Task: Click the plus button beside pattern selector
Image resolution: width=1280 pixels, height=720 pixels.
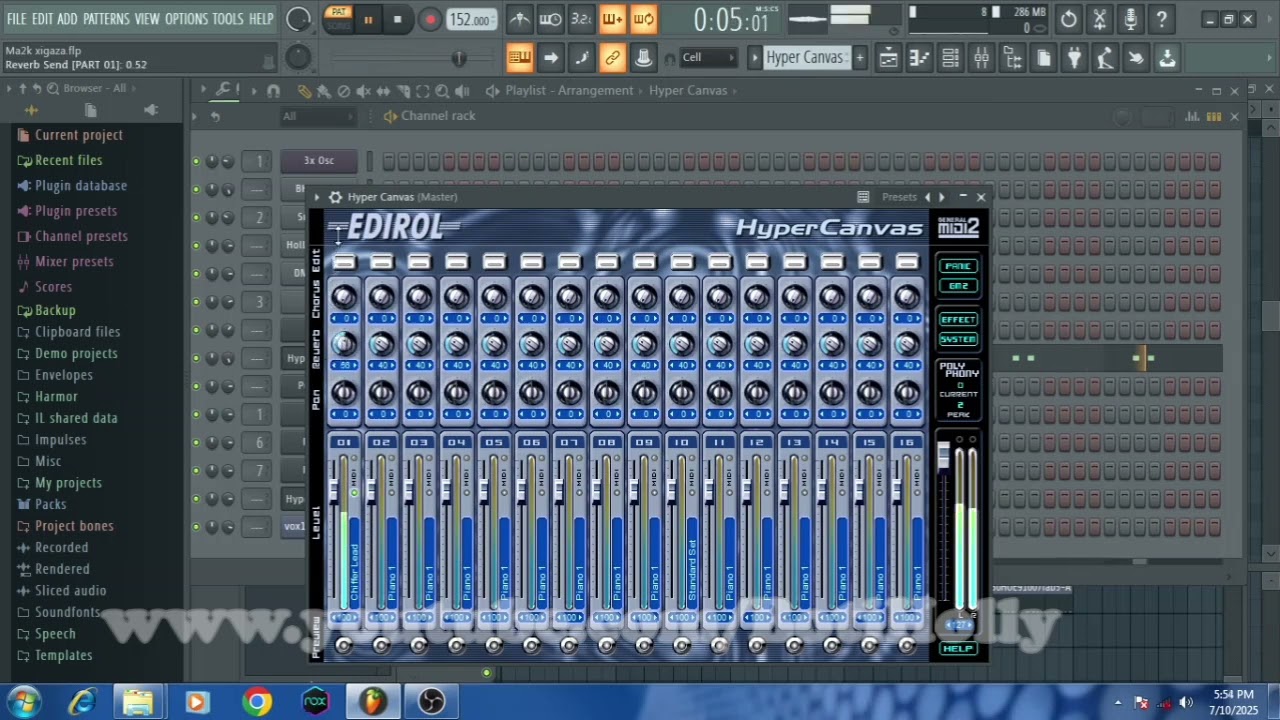Action: click(x=859, y=58)
